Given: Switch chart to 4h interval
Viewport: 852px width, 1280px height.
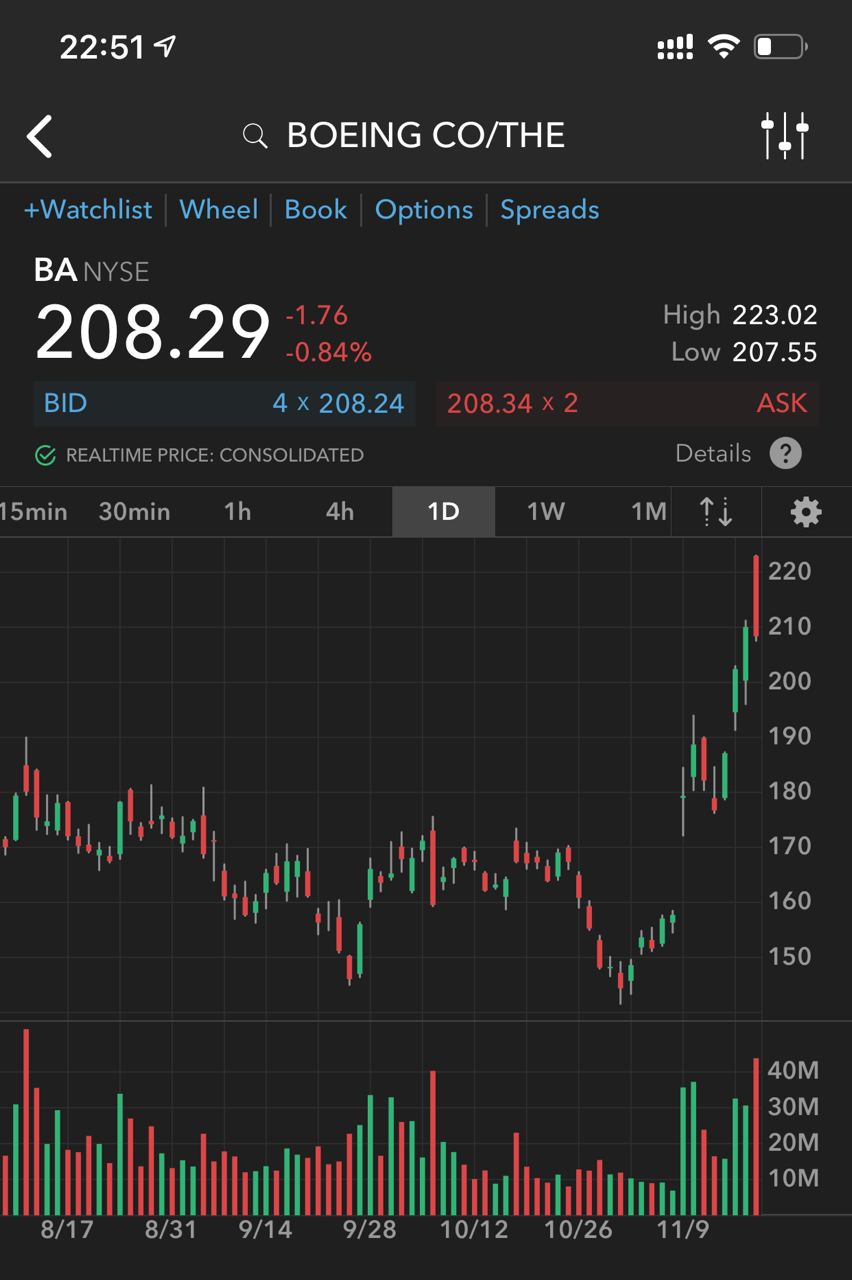Looking at the screenshot, I should (x=340, y=512).
